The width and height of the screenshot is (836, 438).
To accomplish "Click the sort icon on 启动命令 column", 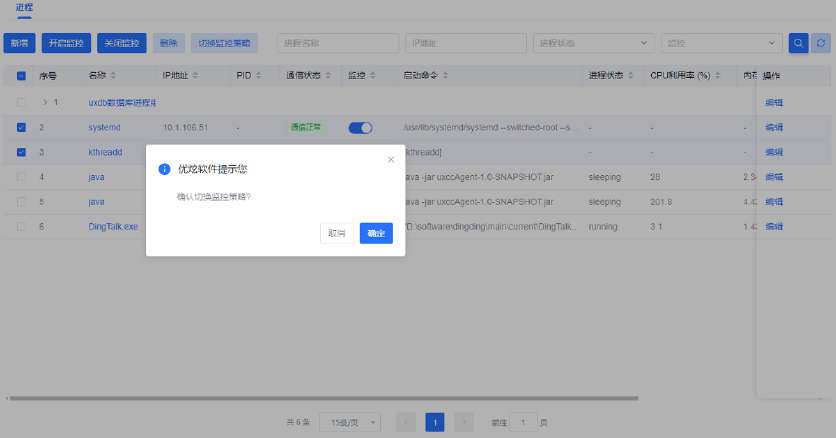I will point(443,75).
